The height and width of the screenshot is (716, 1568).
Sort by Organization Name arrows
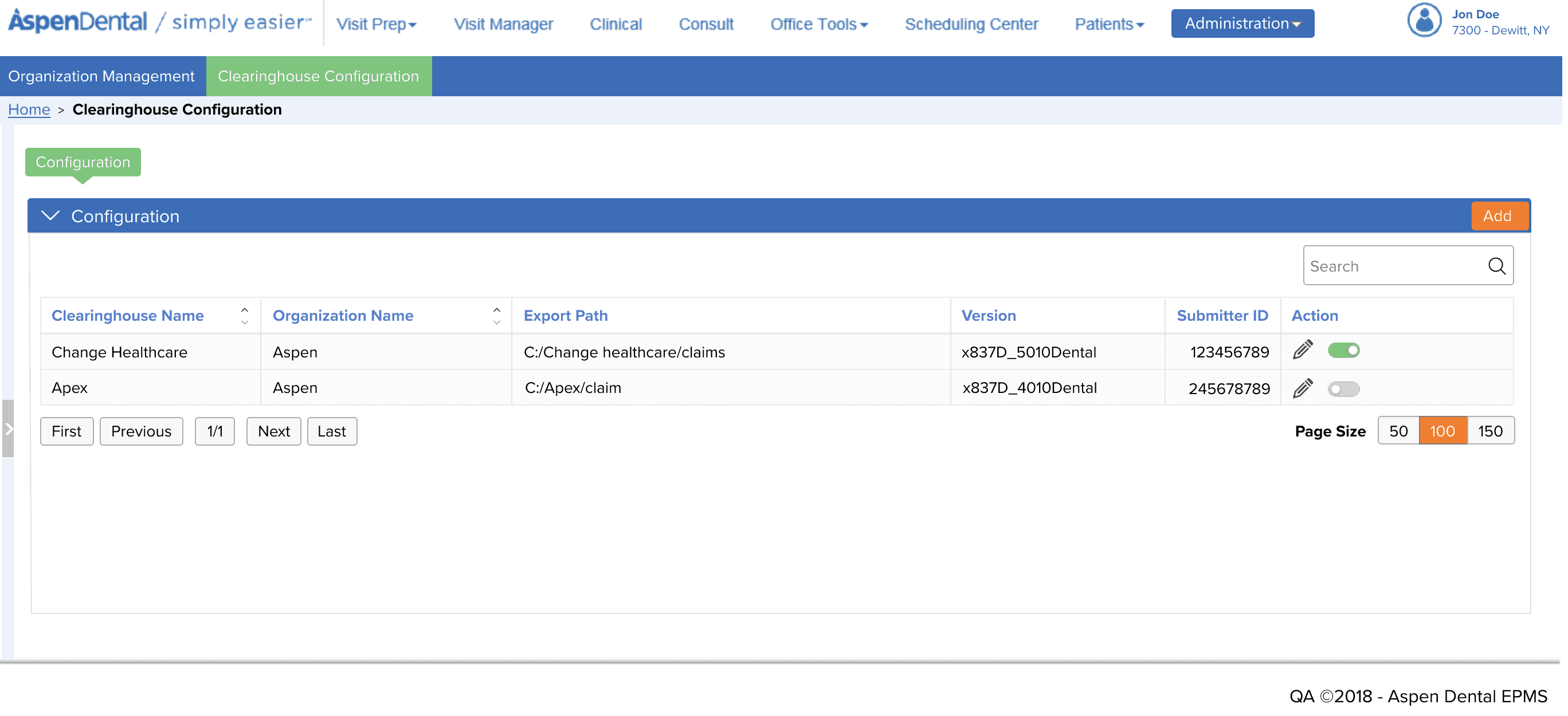click(x=497, y=316)
